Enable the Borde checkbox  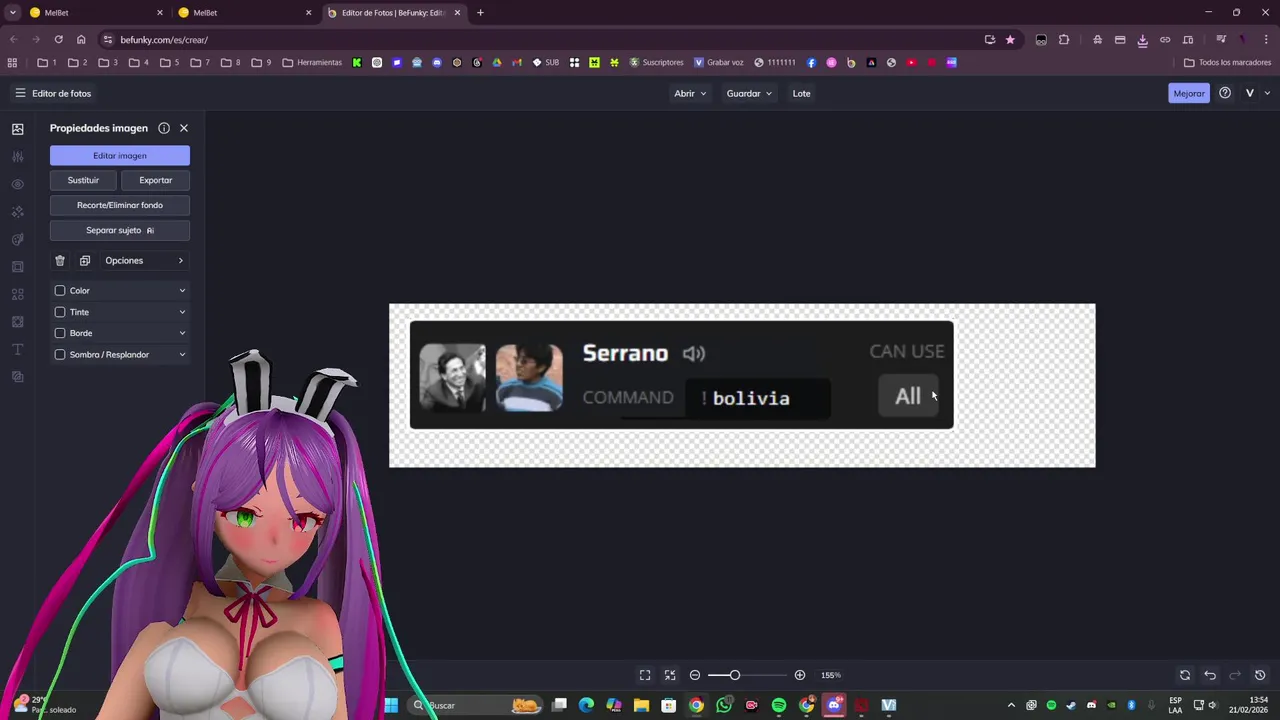coord(60,333)
